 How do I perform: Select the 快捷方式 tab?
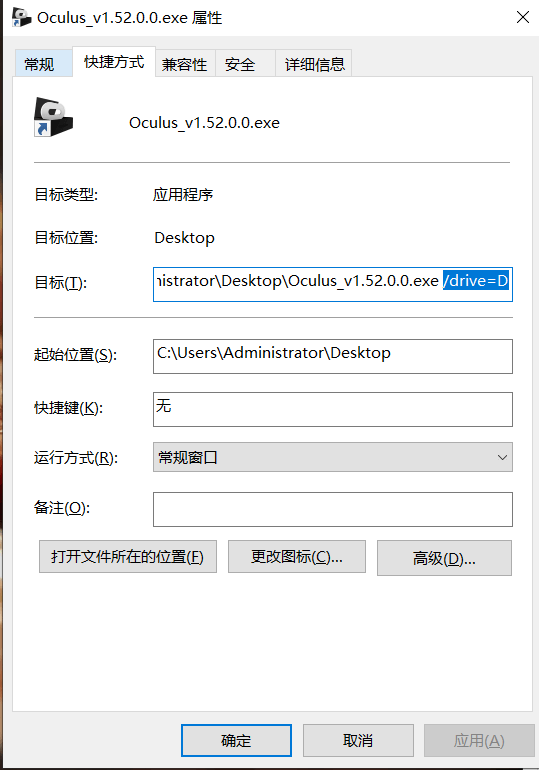(114, 62)
